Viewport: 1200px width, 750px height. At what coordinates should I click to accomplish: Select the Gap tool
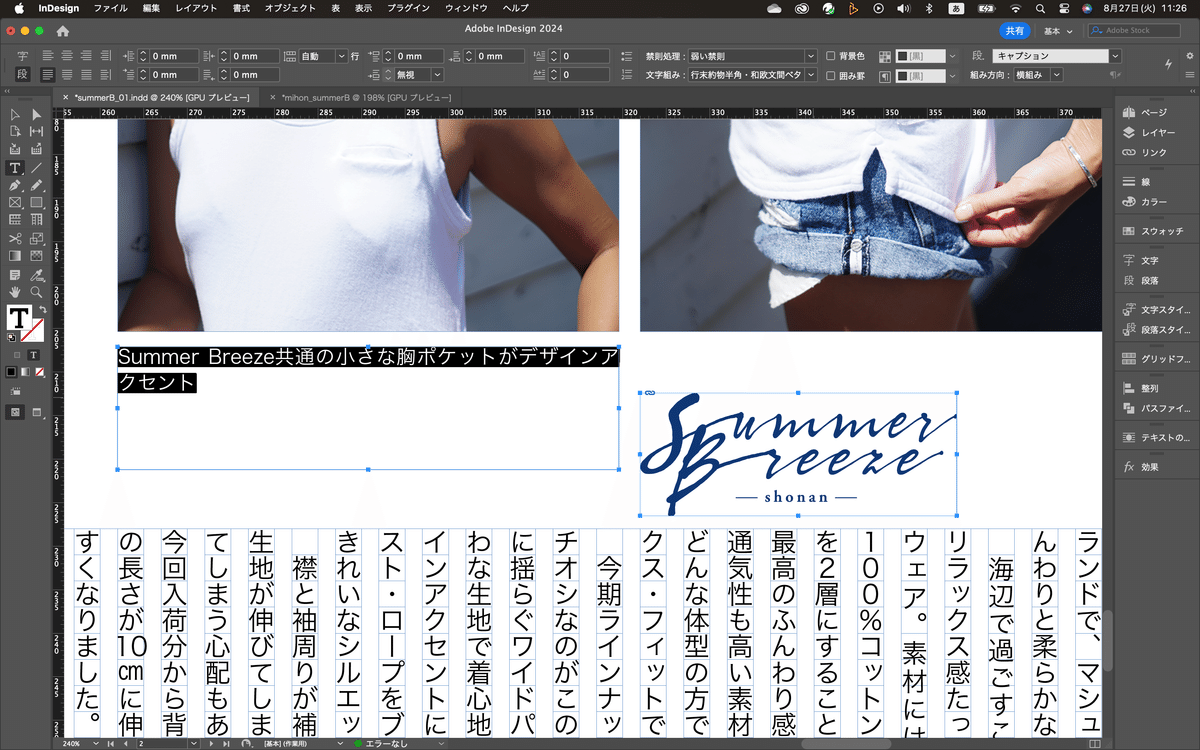click(x=37, y=132)
